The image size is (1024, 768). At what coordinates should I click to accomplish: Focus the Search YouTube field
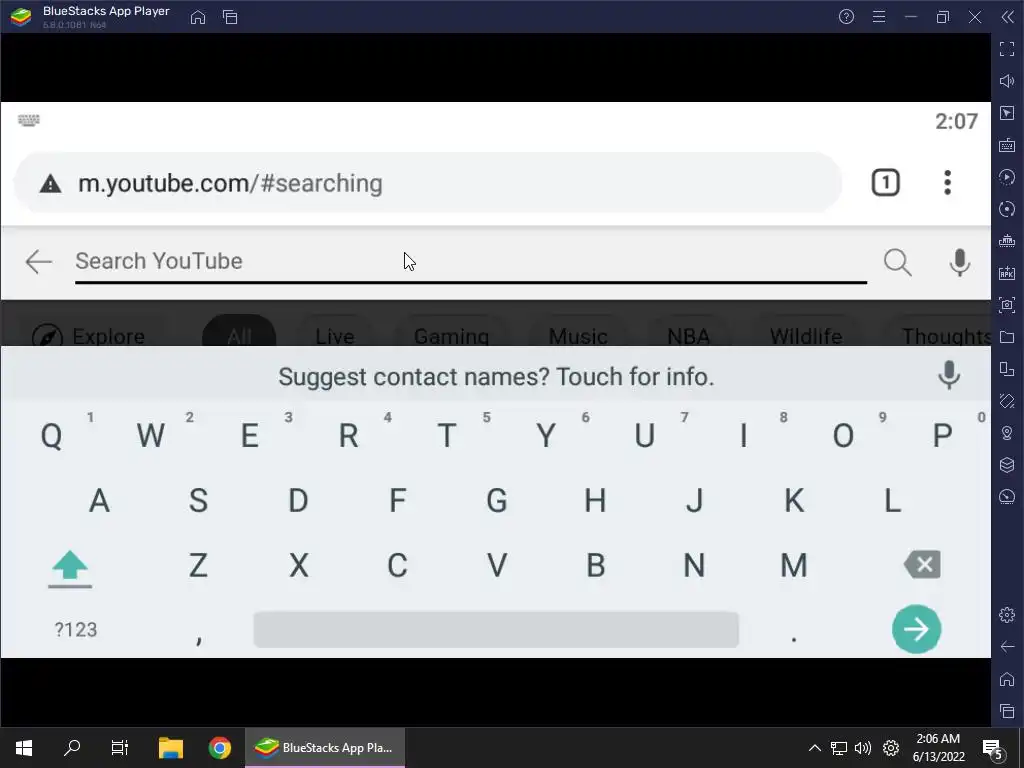tap(471, 262)
